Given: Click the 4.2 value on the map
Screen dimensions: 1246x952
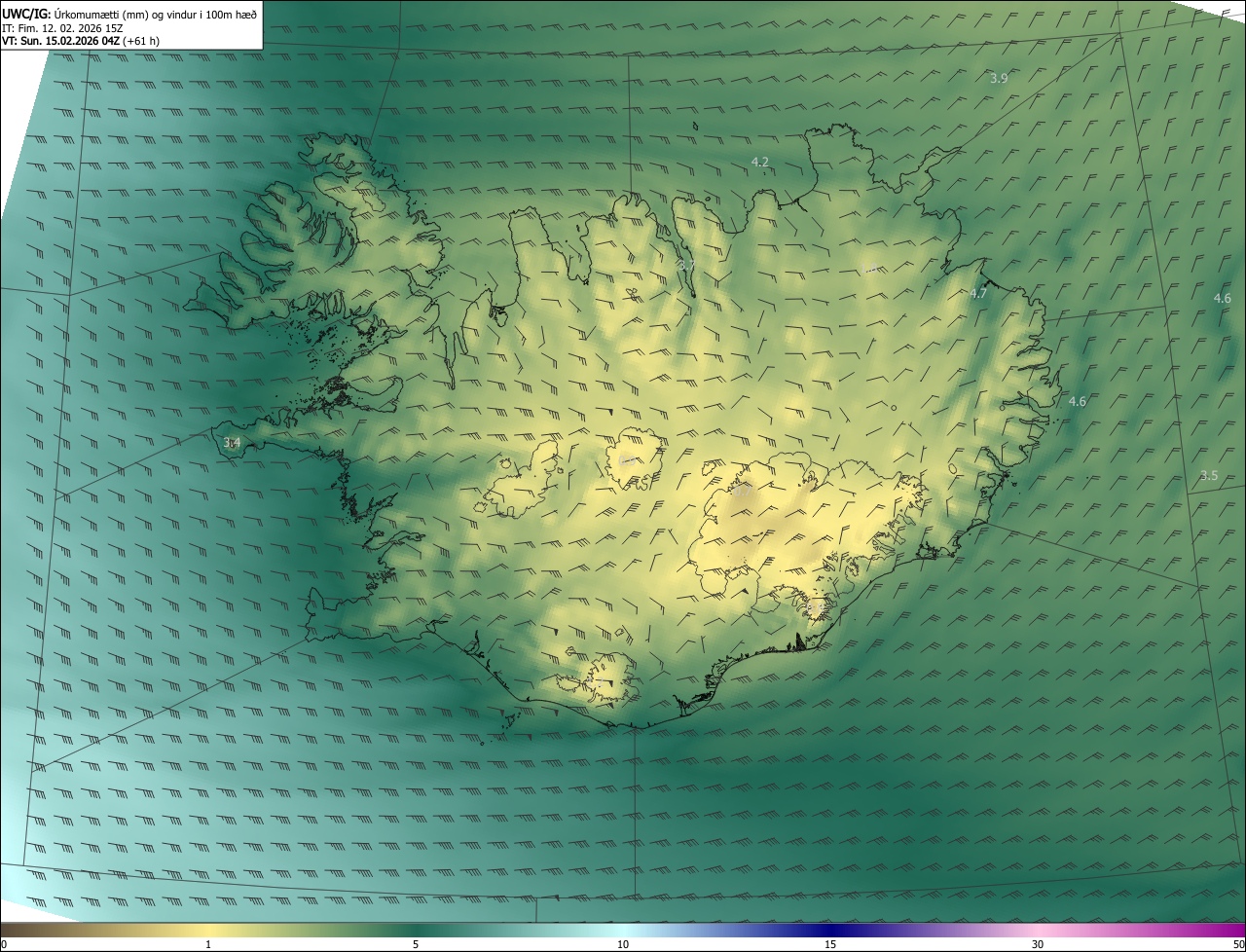Looking at the screenshot, I should coord(760,162).
